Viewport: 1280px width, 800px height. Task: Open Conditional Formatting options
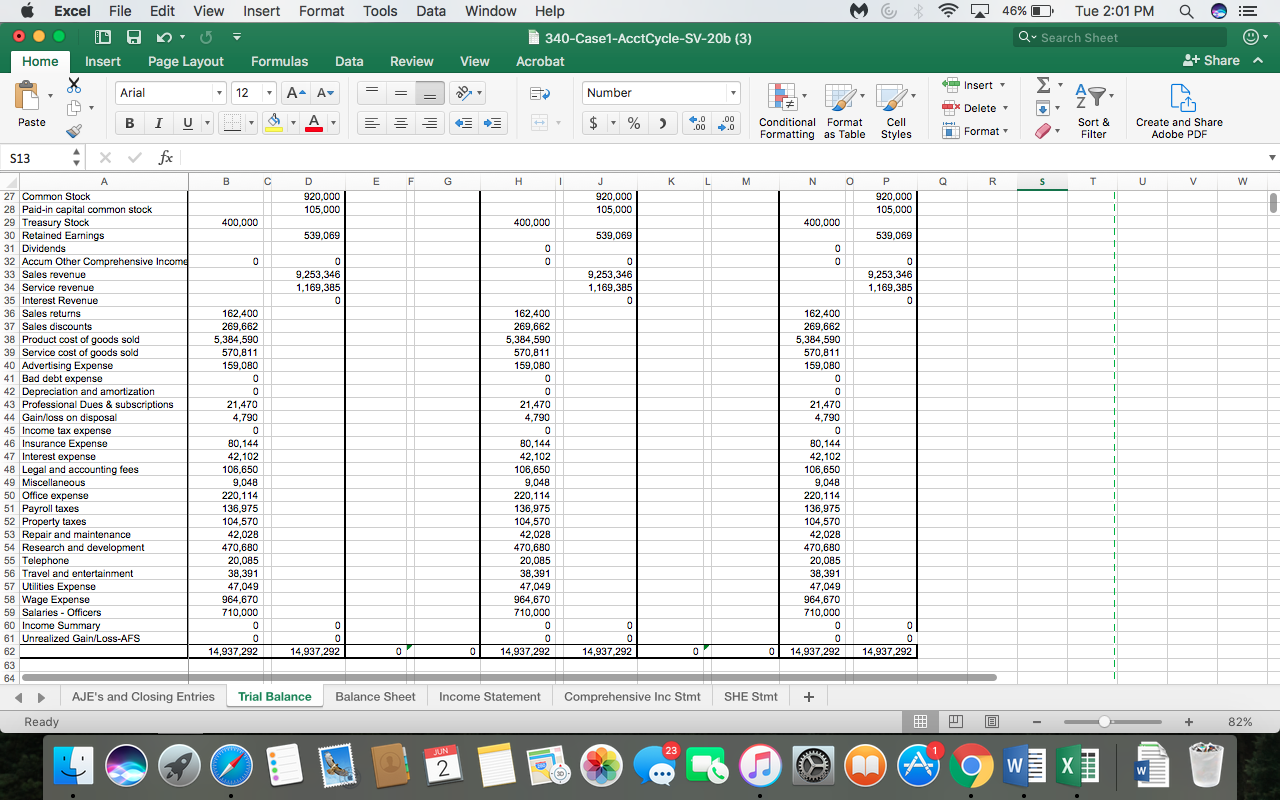pos(787,111)
